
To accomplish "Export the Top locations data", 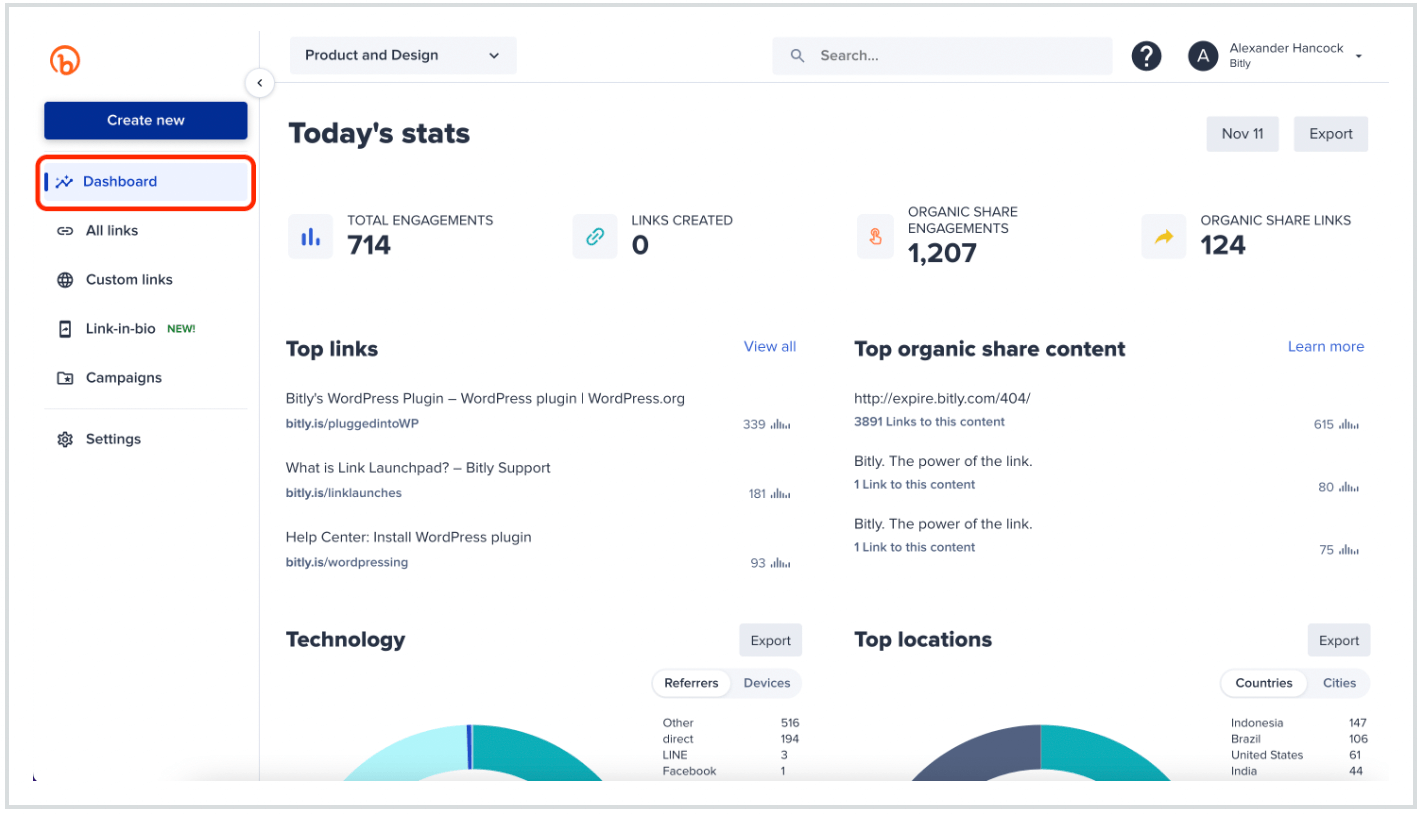I will click(1338, 641).
